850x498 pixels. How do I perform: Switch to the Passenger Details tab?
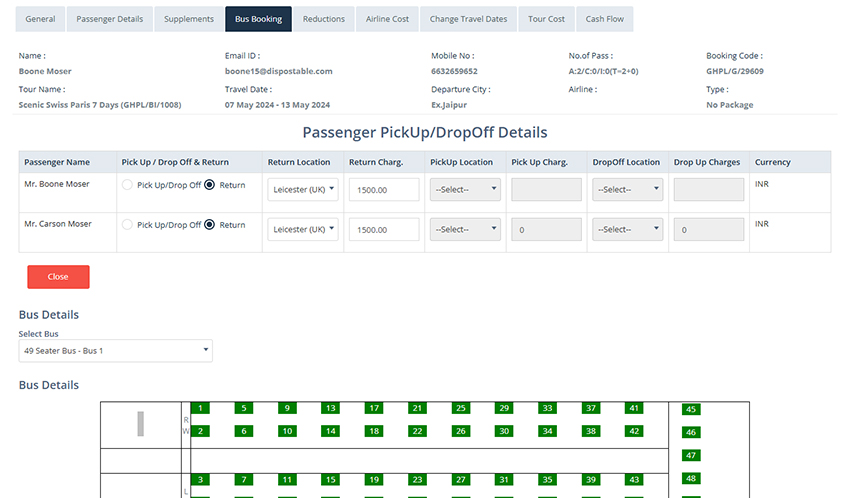110,19
